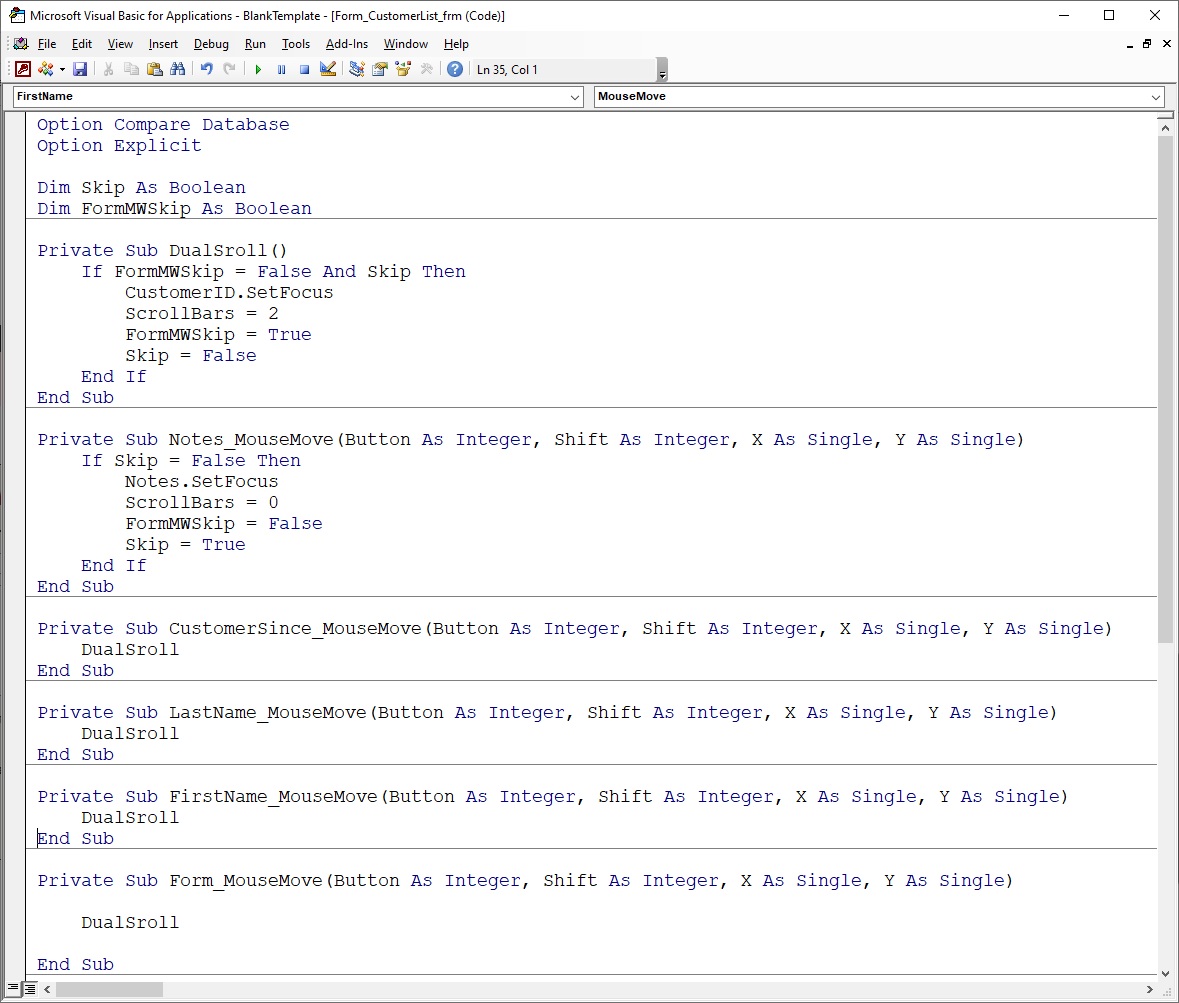Toggle Design Mode icon
The height and width of the screenshot is (1003, 1179).
point(327,69)
